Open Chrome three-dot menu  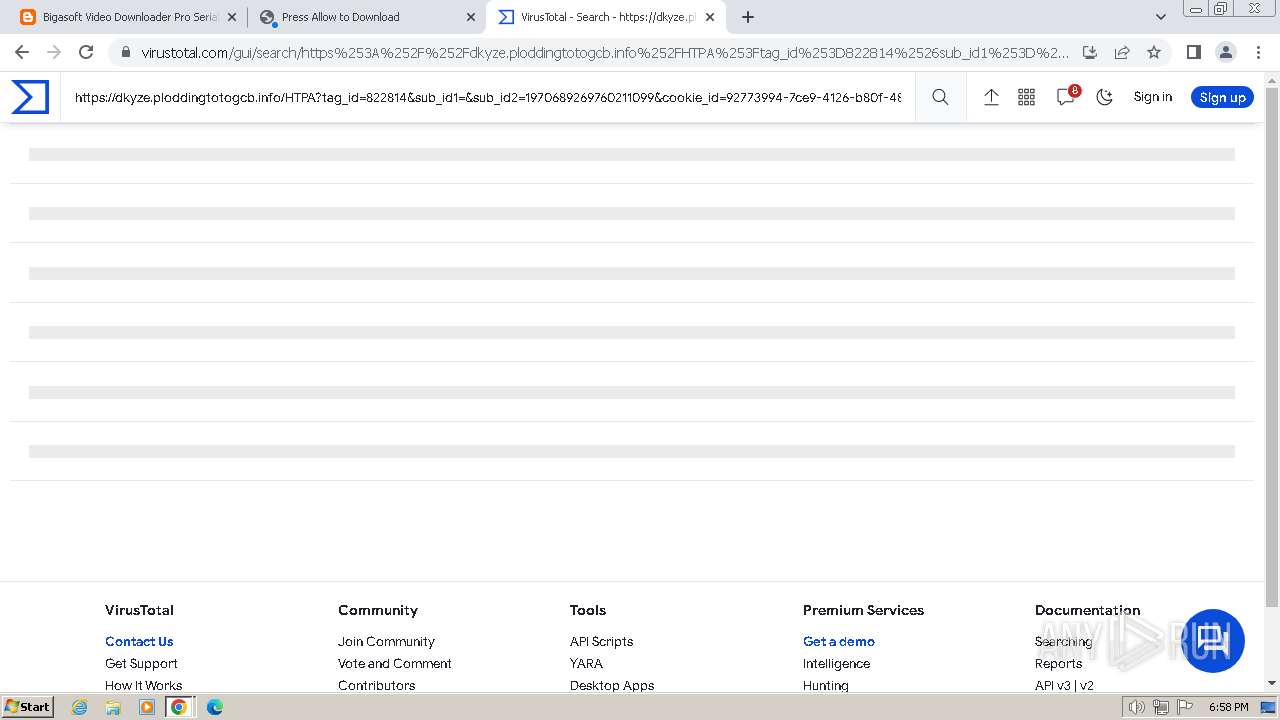pos(1257,52)
